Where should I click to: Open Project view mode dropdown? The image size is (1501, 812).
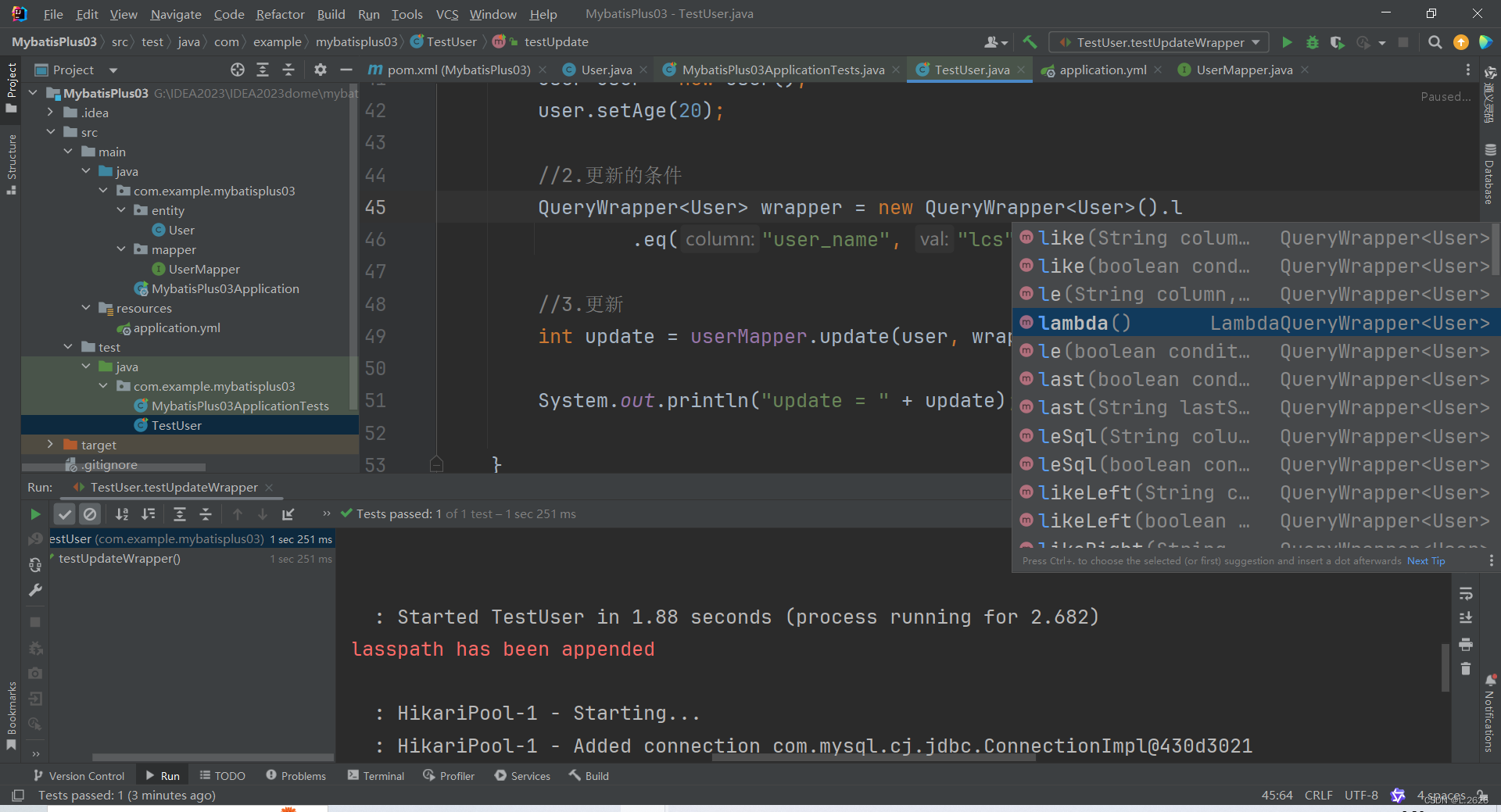tap(113, 70)
